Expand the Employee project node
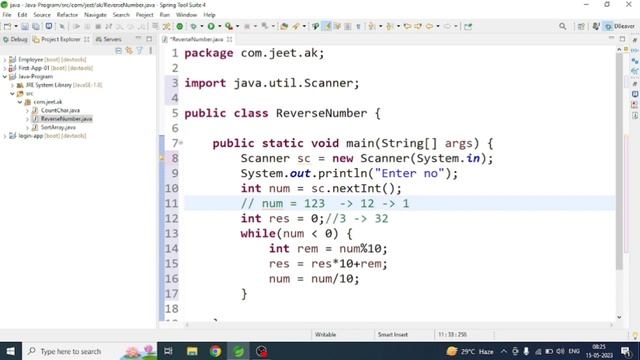Viewport: 640px width, 360px height. tap(5, 60)
